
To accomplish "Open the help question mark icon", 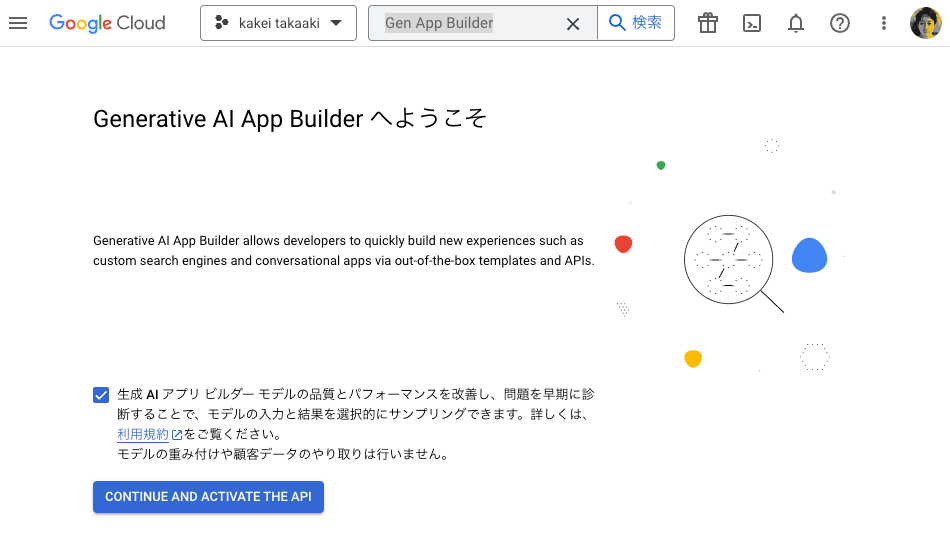I will pos(840,23).
